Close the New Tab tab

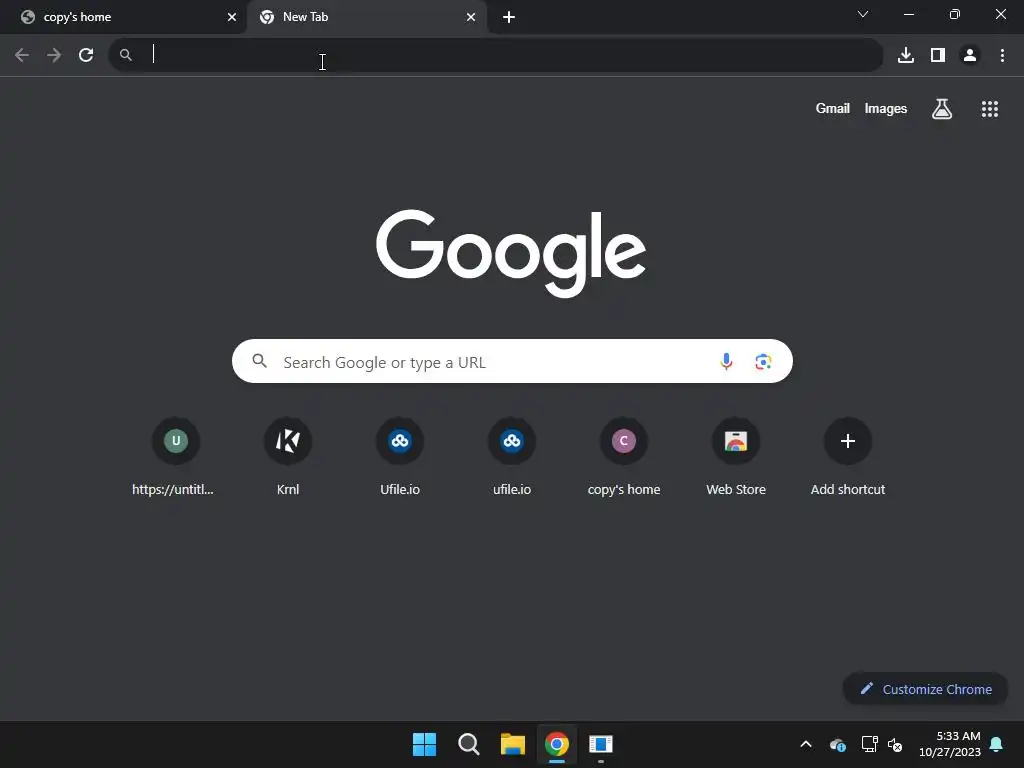(471, 17)
